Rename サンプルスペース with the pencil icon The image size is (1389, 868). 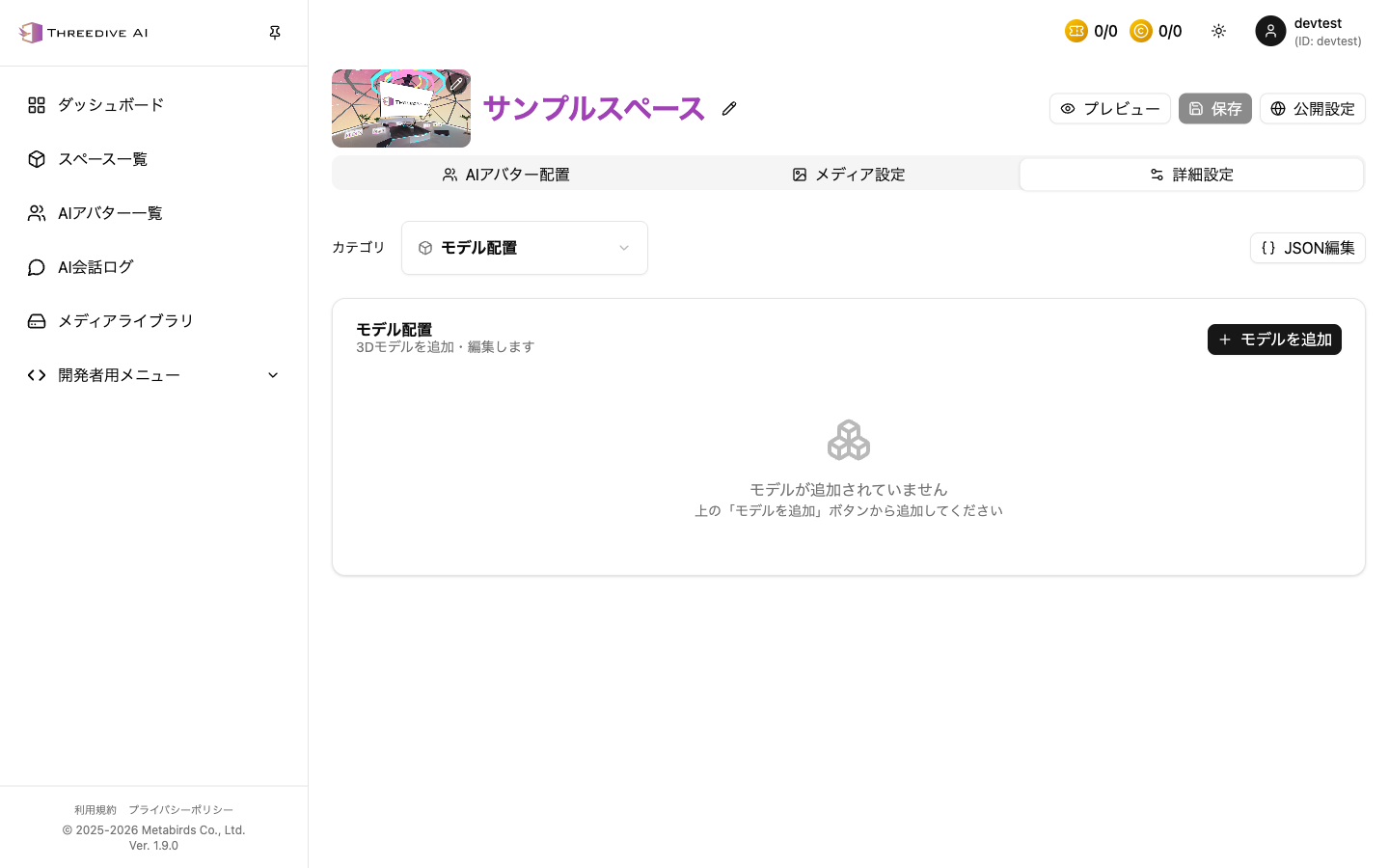[x=729, y=109]
